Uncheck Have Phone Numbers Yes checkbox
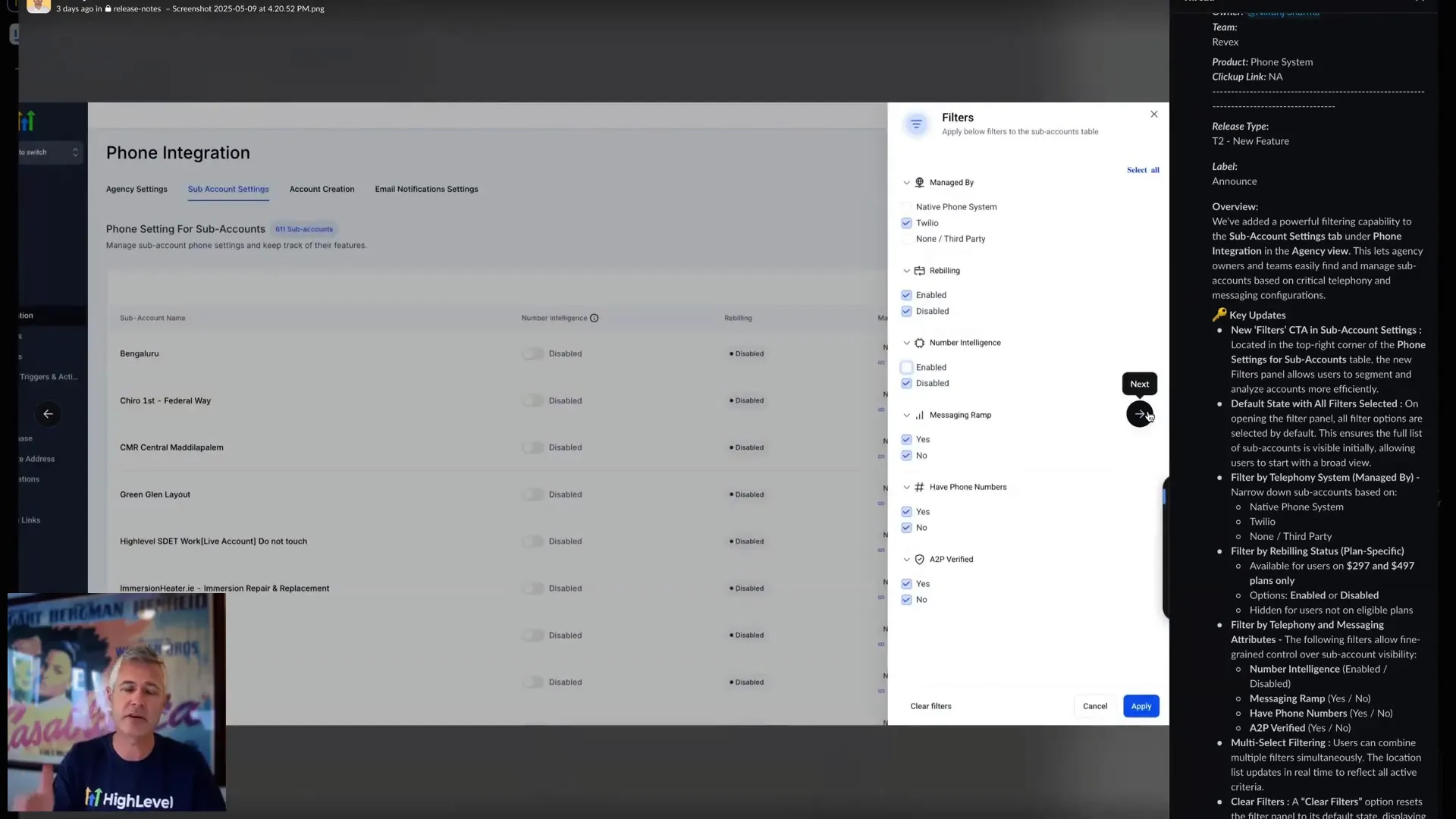The width and height of the screenshot is (1456, 819). 906,512
